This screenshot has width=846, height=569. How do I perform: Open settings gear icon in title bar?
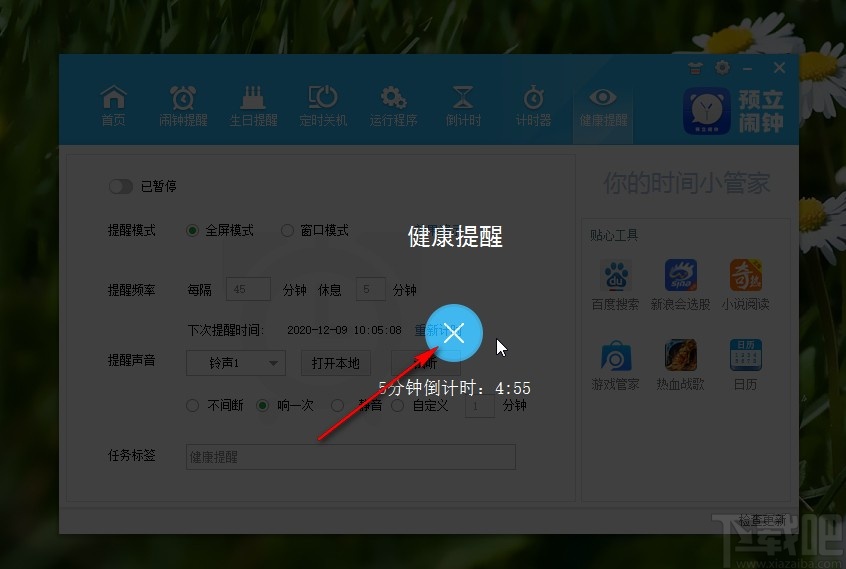pos(722,67)
